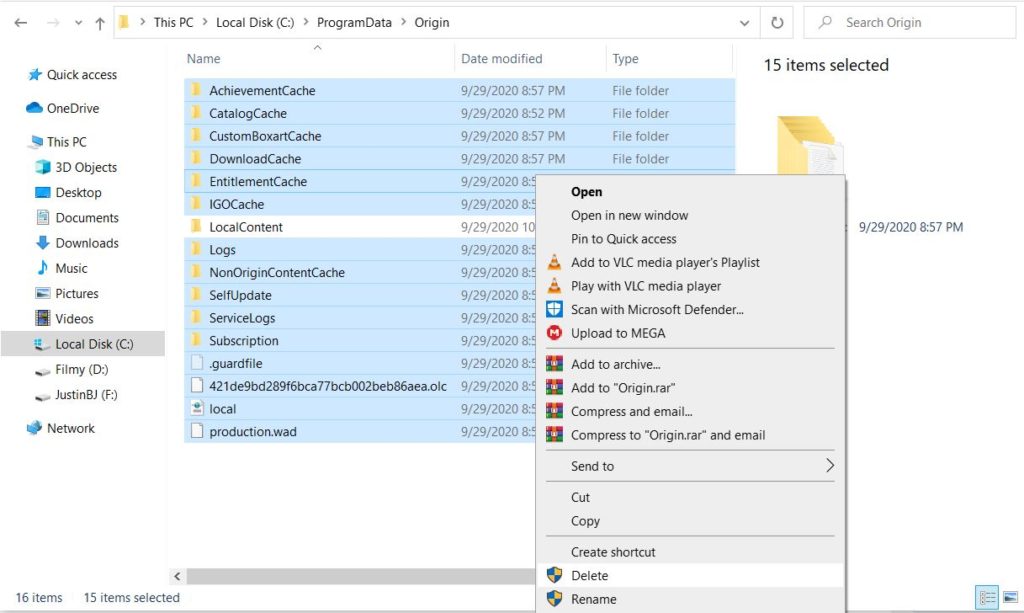Click the WinRAR icon beside Add to archive
This screenshot has height=613, width=1024.
point(554,364)
